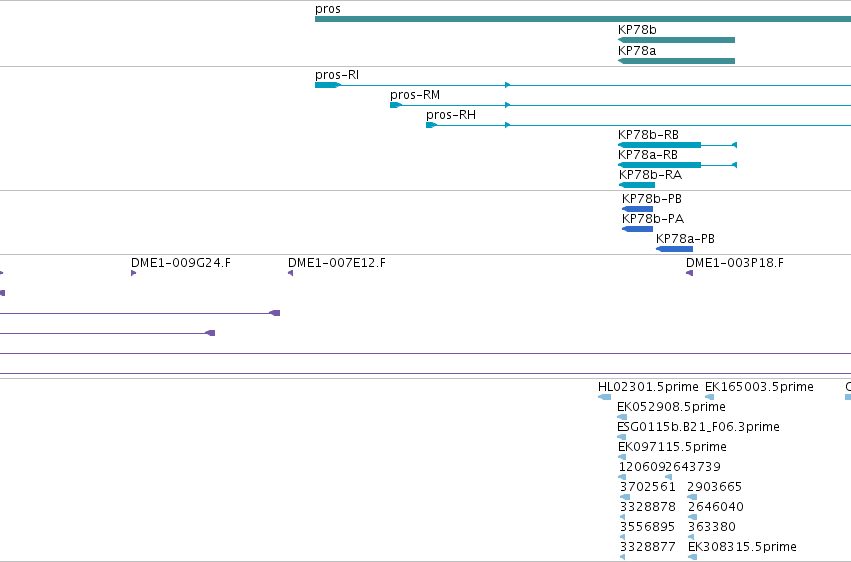Image resolution: width=851 pixels, height=562 pixels.
Task: Select transcript KP78b-RB
Action: click(677, 145)
